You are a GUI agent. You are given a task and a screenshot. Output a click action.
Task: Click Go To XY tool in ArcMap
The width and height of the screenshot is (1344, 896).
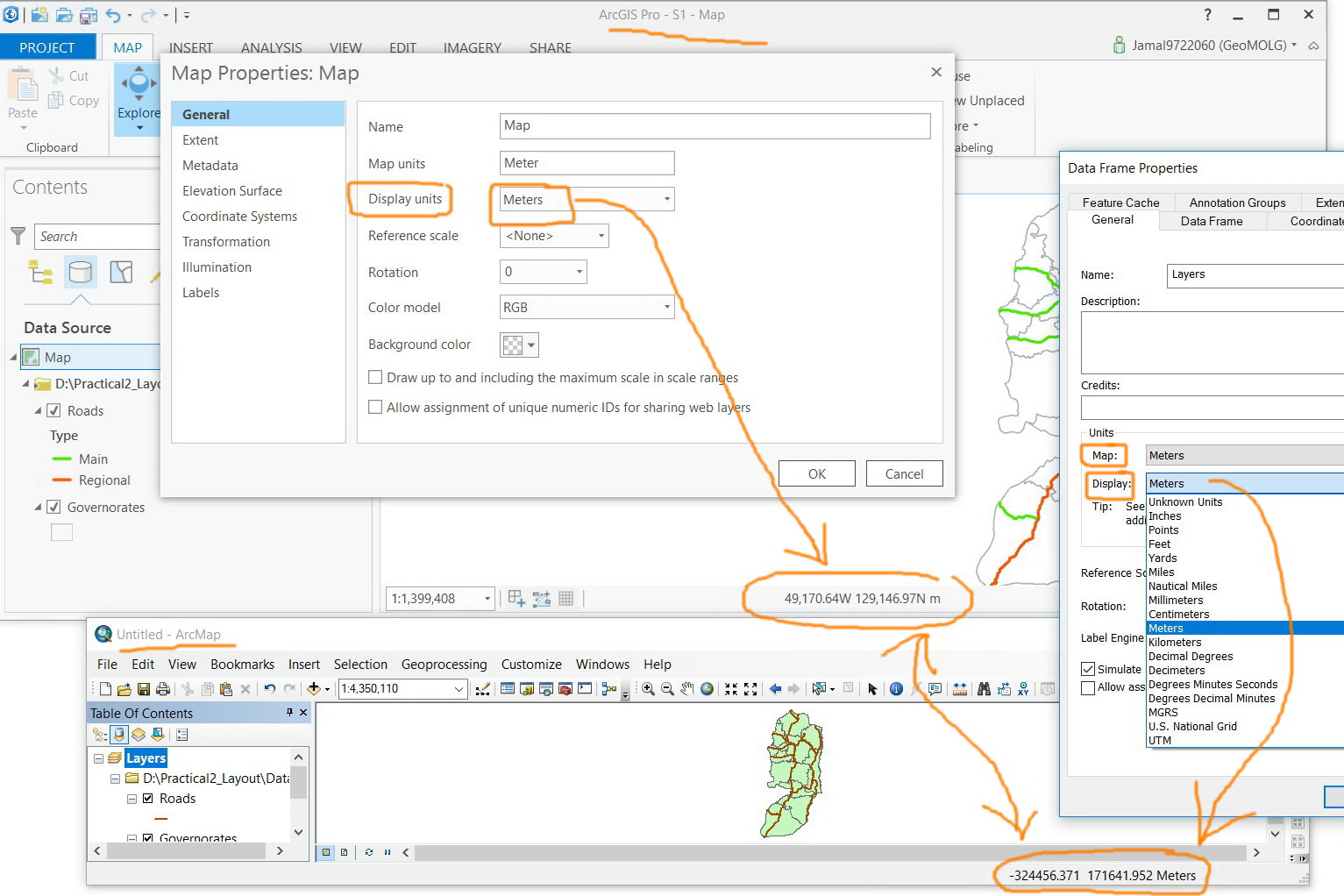[1023, 689]
